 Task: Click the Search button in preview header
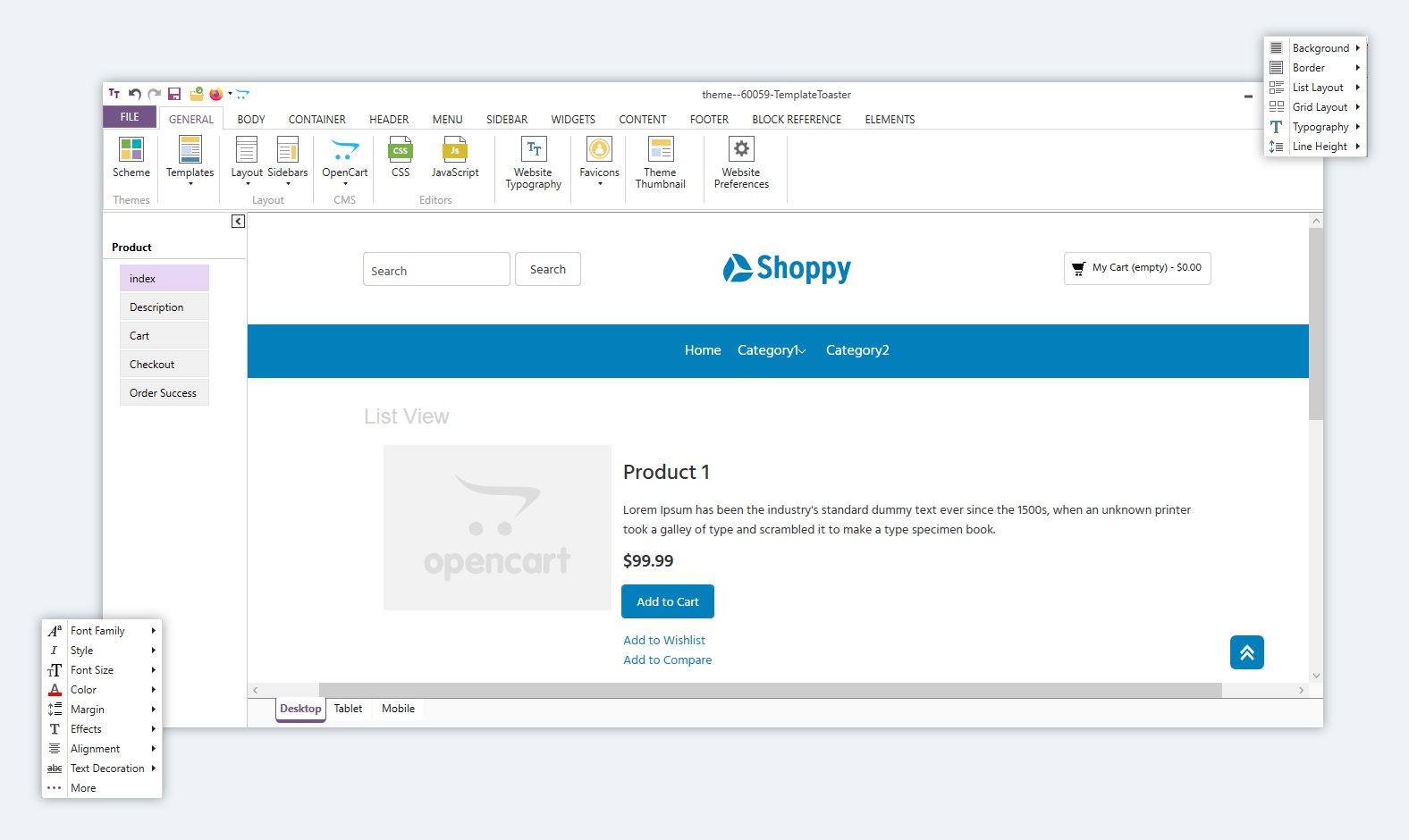(548, 269)
